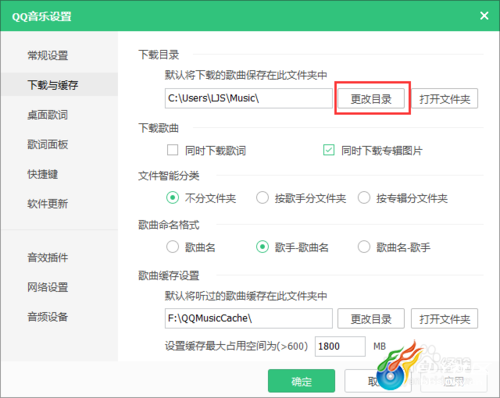
Task: Open 歌词面板 settings
Action: (x=48, y=144)
